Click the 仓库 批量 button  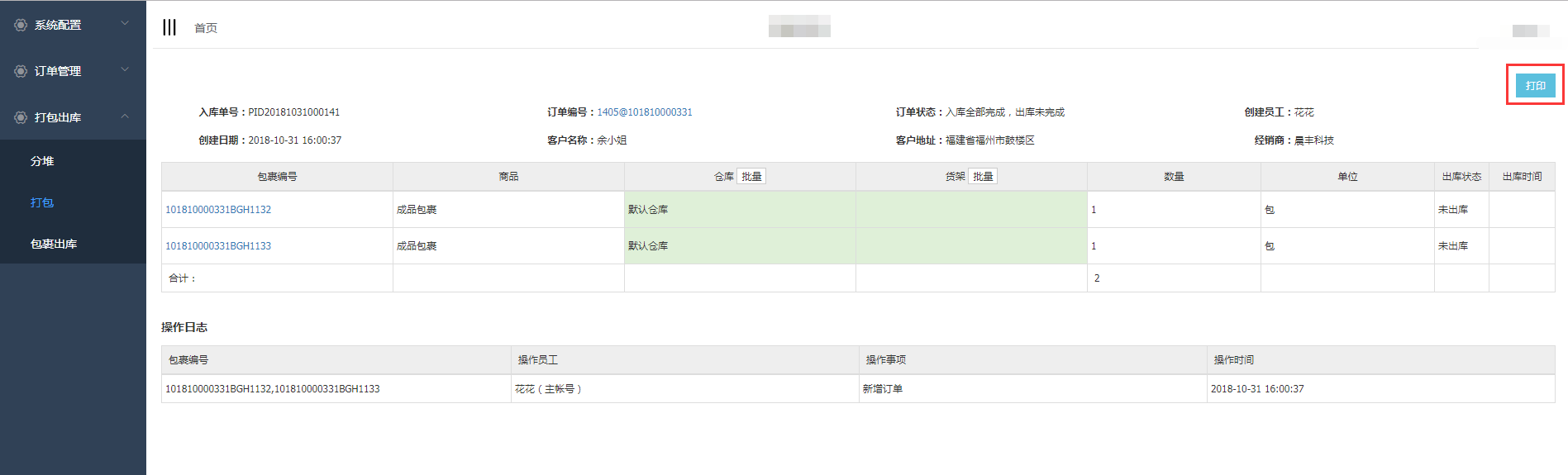point(751,177)
